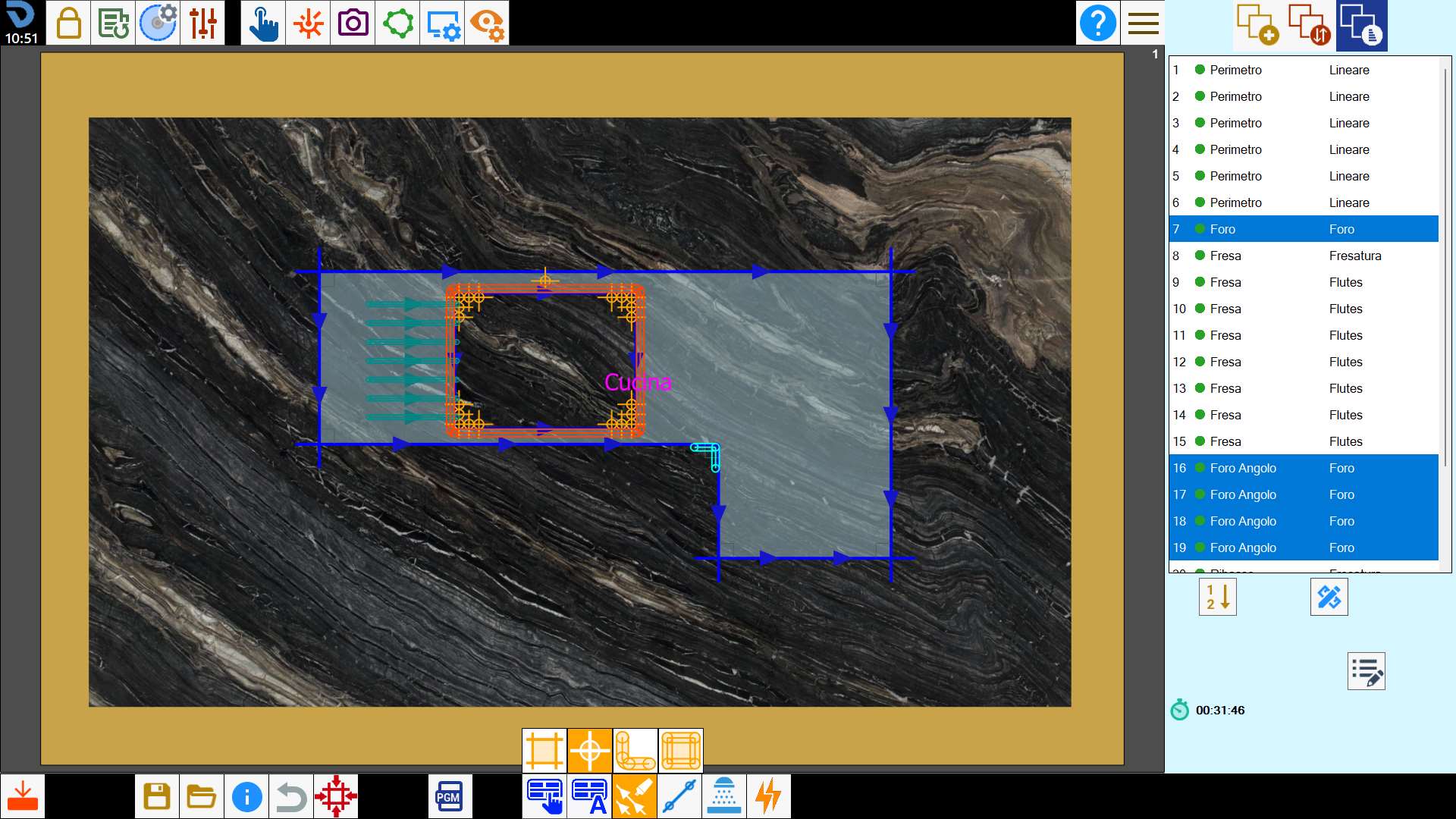The height and width of the screenshot is (819, 1456).
Task: Toggle green status dot of row 8 Fresa
Action: point(1200,256)
